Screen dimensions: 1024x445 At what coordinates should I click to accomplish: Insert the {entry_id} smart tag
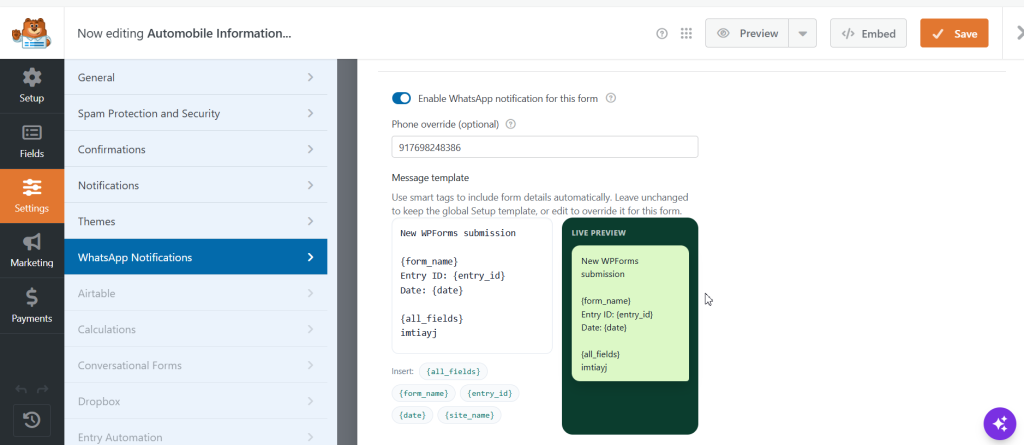[490, 393]
